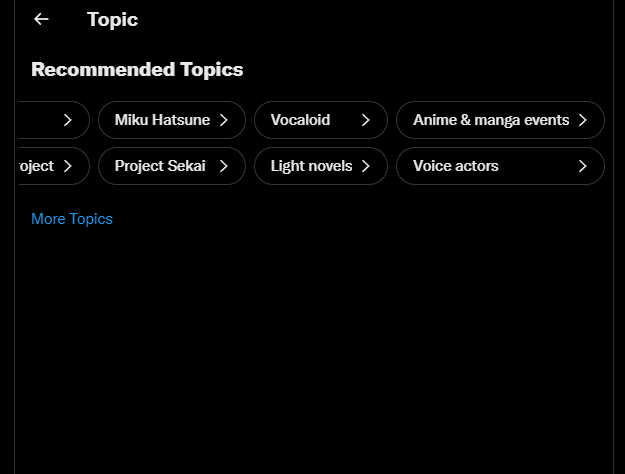Select the Voice actors topic

coord(456,166)
